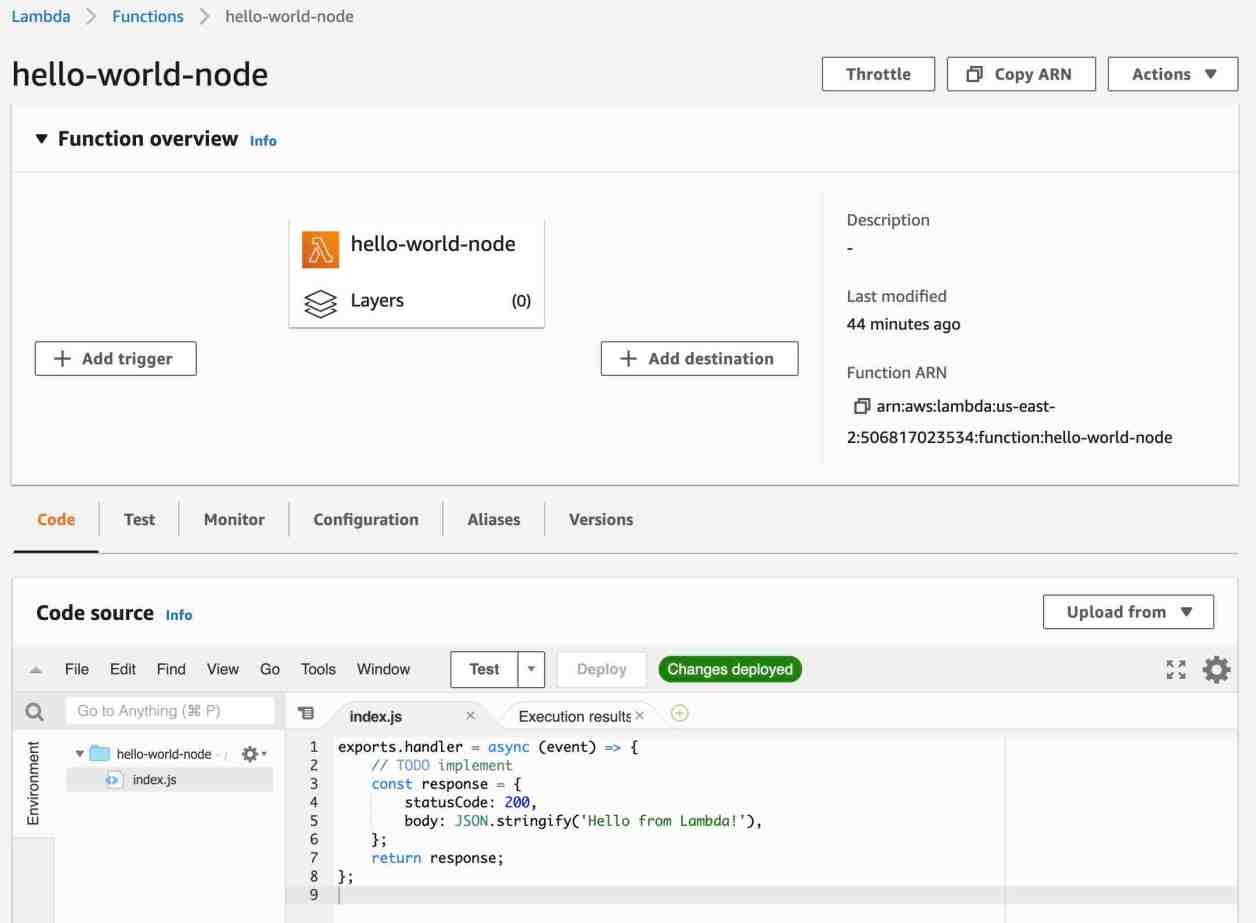Image resolution: width=1256 pixels, height=923 pixels.
Task: Toggle fullscreen editor mode icon
Action: point(1177,669)
